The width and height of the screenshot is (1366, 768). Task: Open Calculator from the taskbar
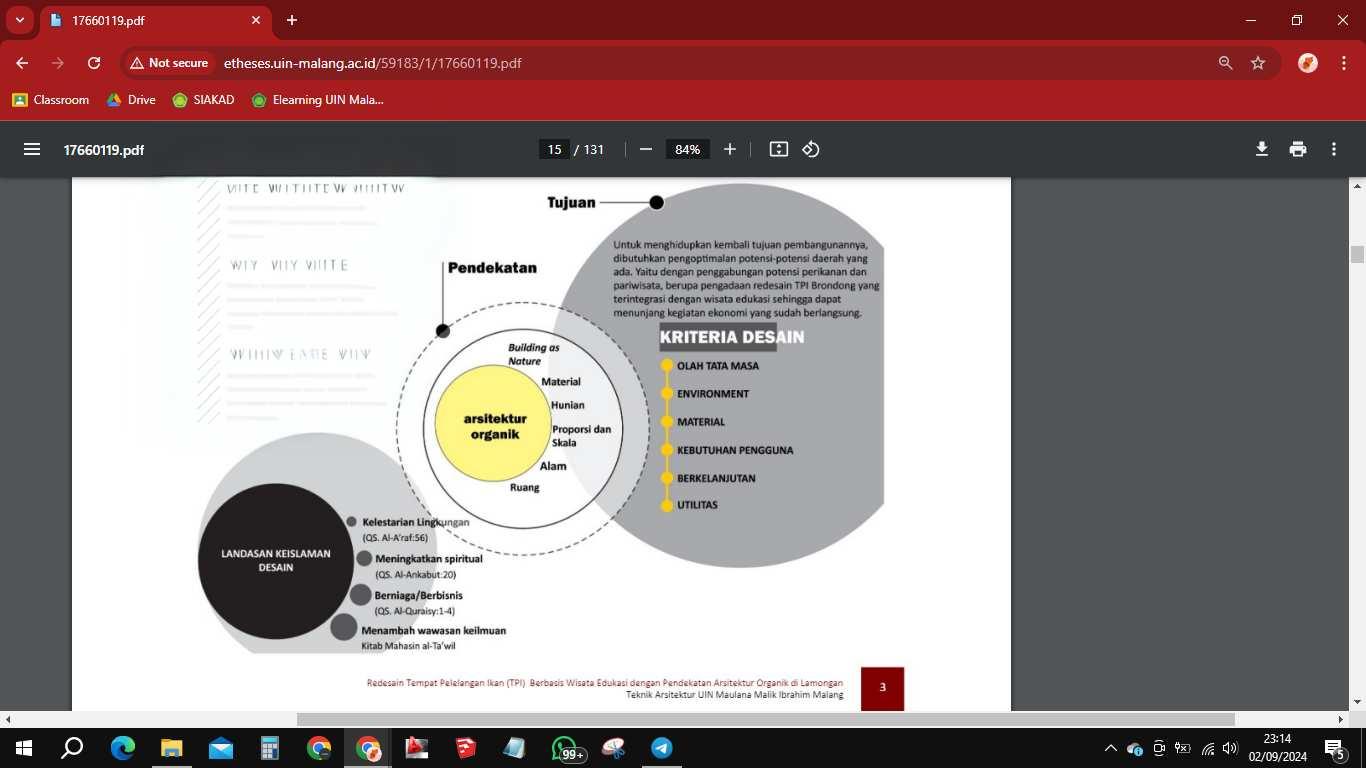click(270, 748)
